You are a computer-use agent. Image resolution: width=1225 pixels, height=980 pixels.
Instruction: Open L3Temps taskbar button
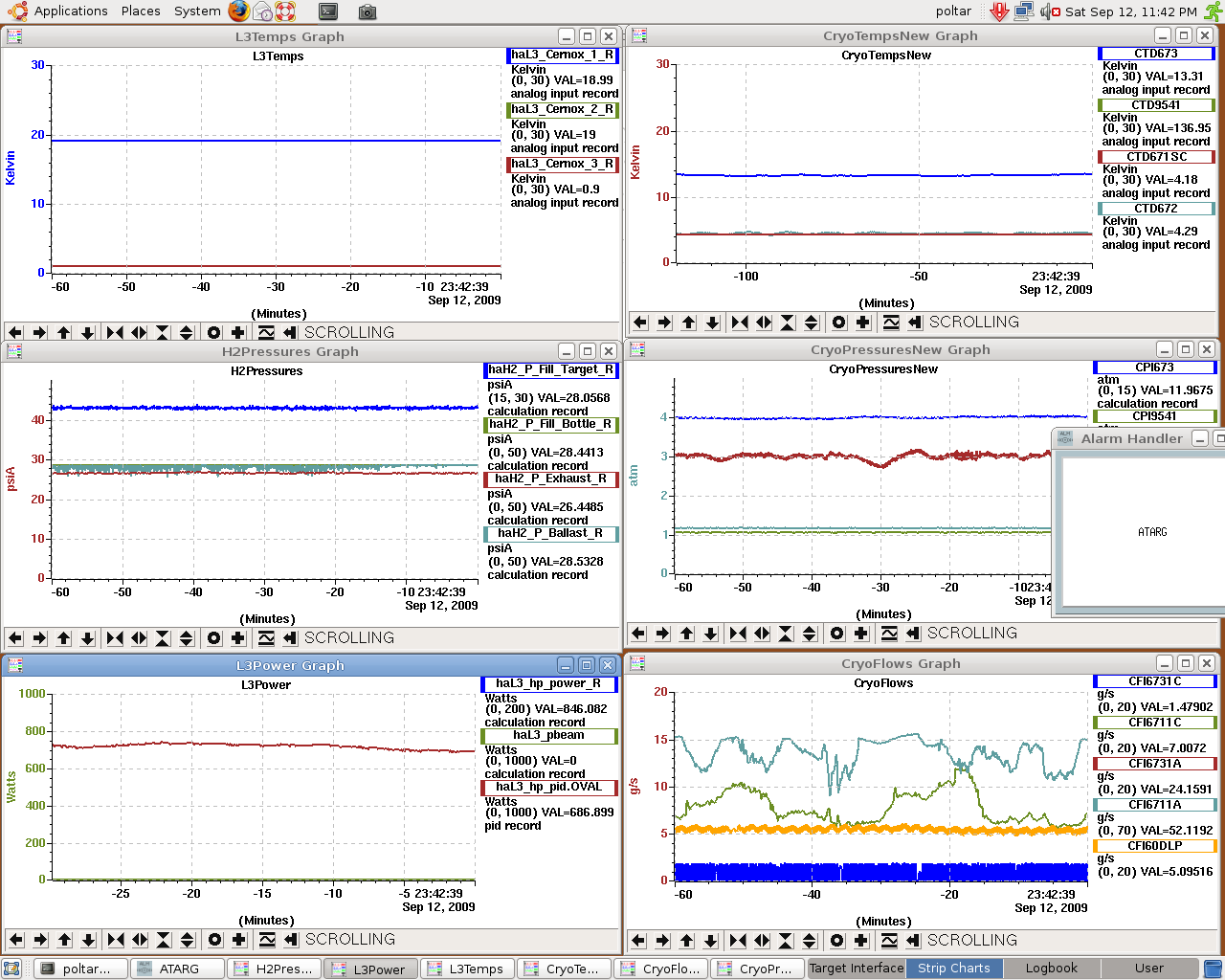click(x=467, y=969)
